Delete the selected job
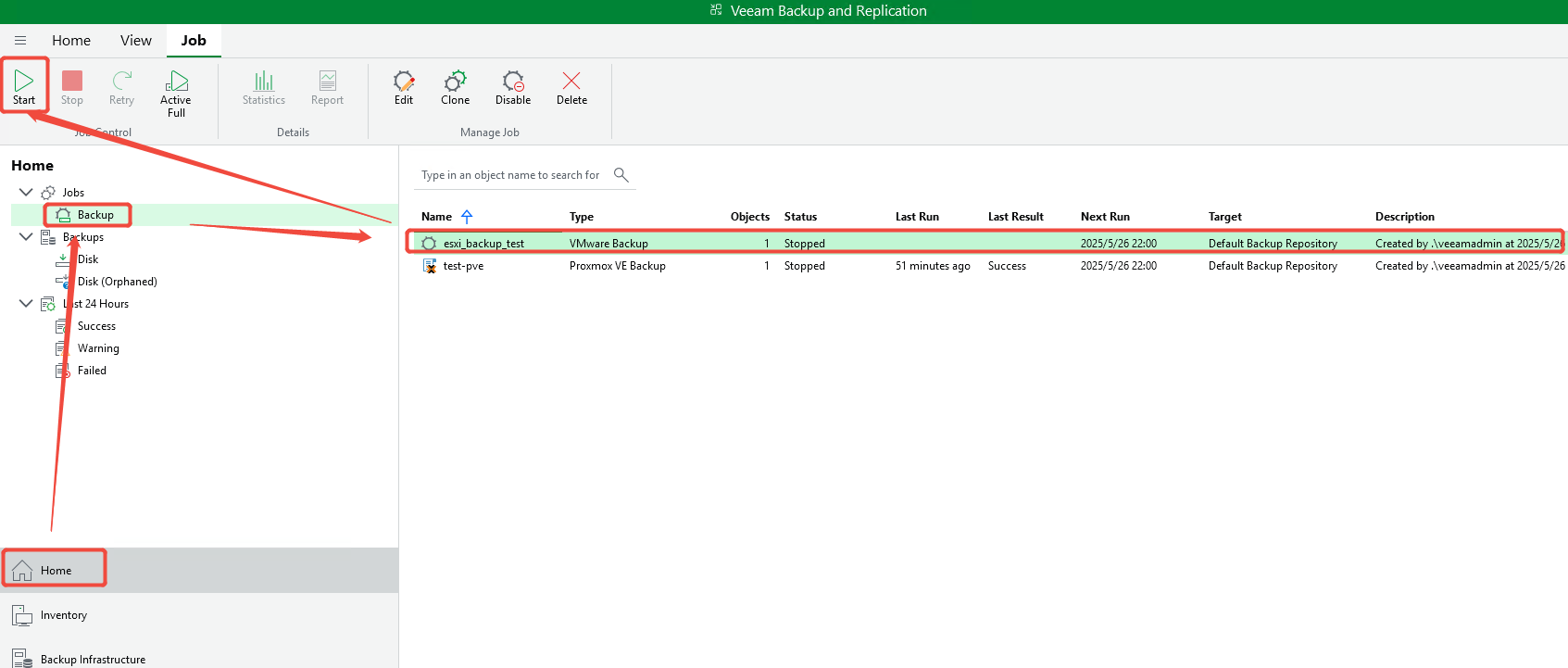Viewport: 1568px width, 668px height. [x=571, y=87]
